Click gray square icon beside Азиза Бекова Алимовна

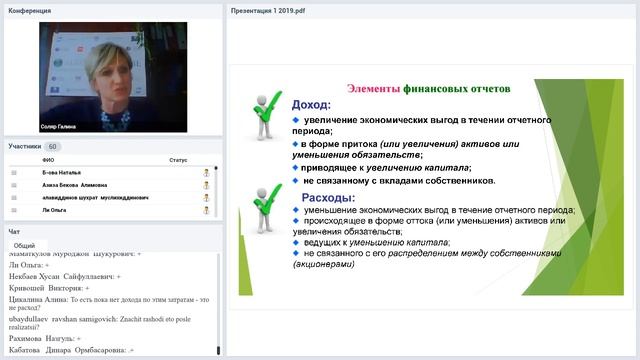14,185
